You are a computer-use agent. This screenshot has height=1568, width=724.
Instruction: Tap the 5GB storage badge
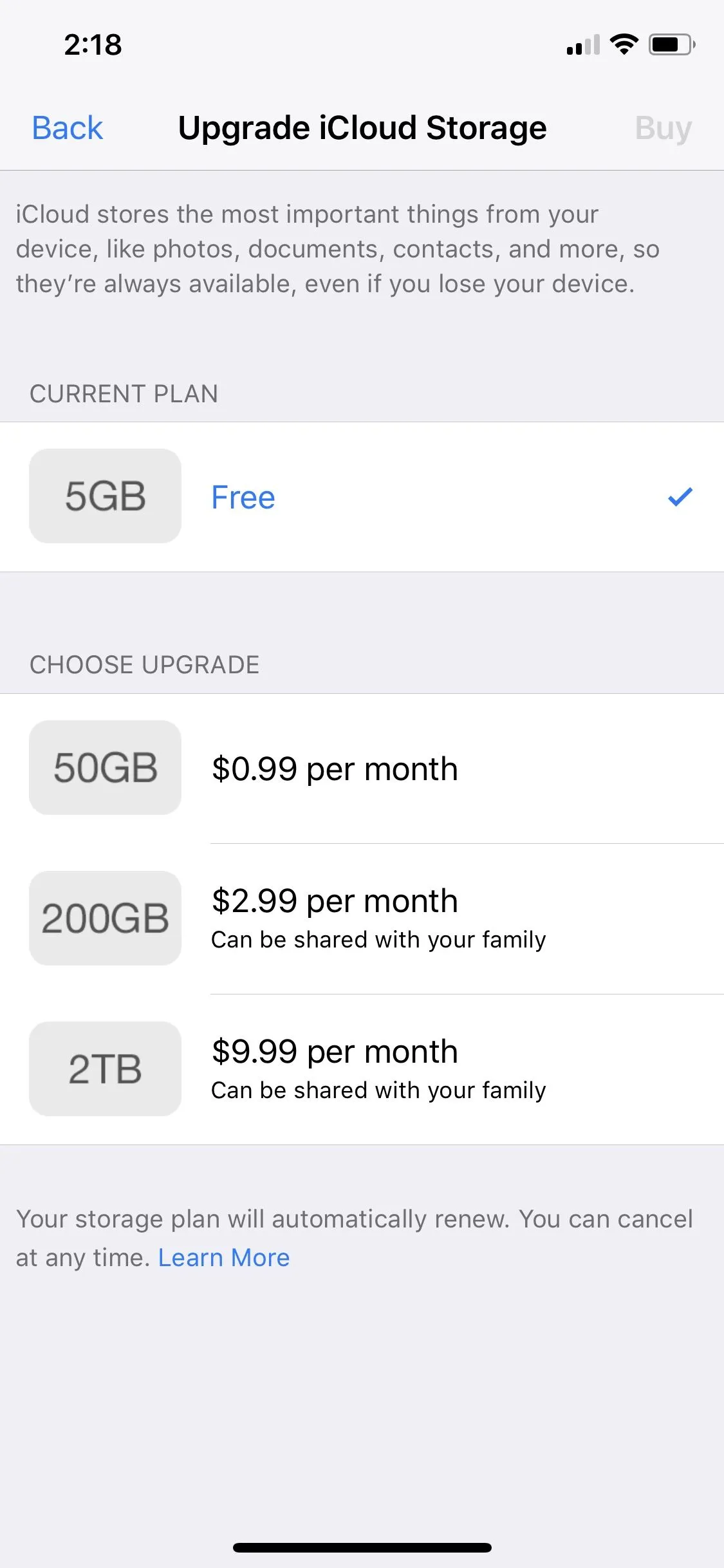pos(105,496)
